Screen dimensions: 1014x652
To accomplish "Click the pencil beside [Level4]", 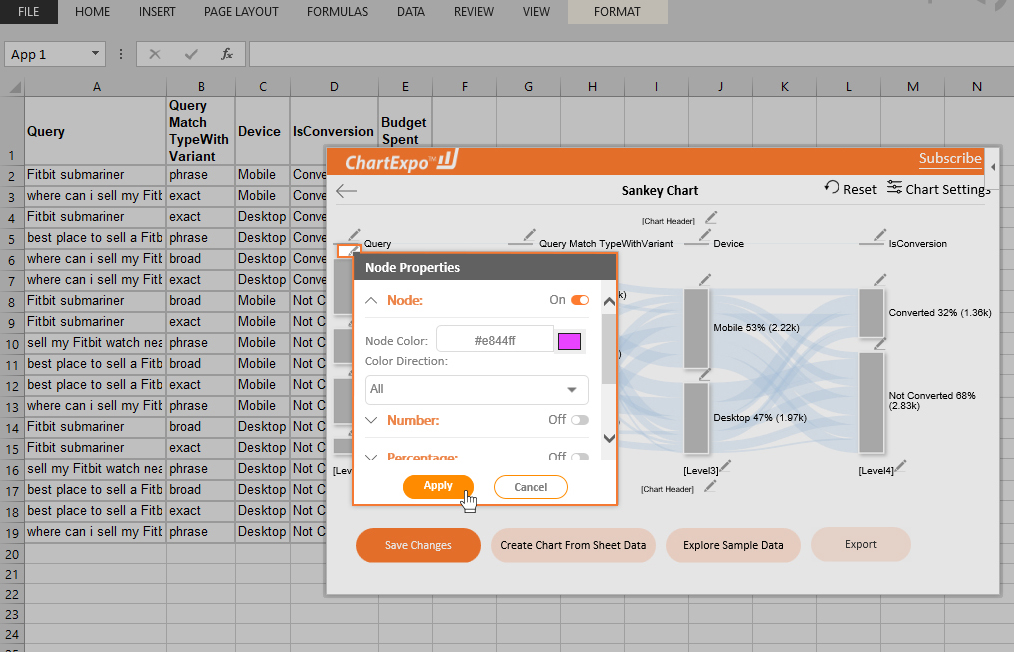I will 901,465.
